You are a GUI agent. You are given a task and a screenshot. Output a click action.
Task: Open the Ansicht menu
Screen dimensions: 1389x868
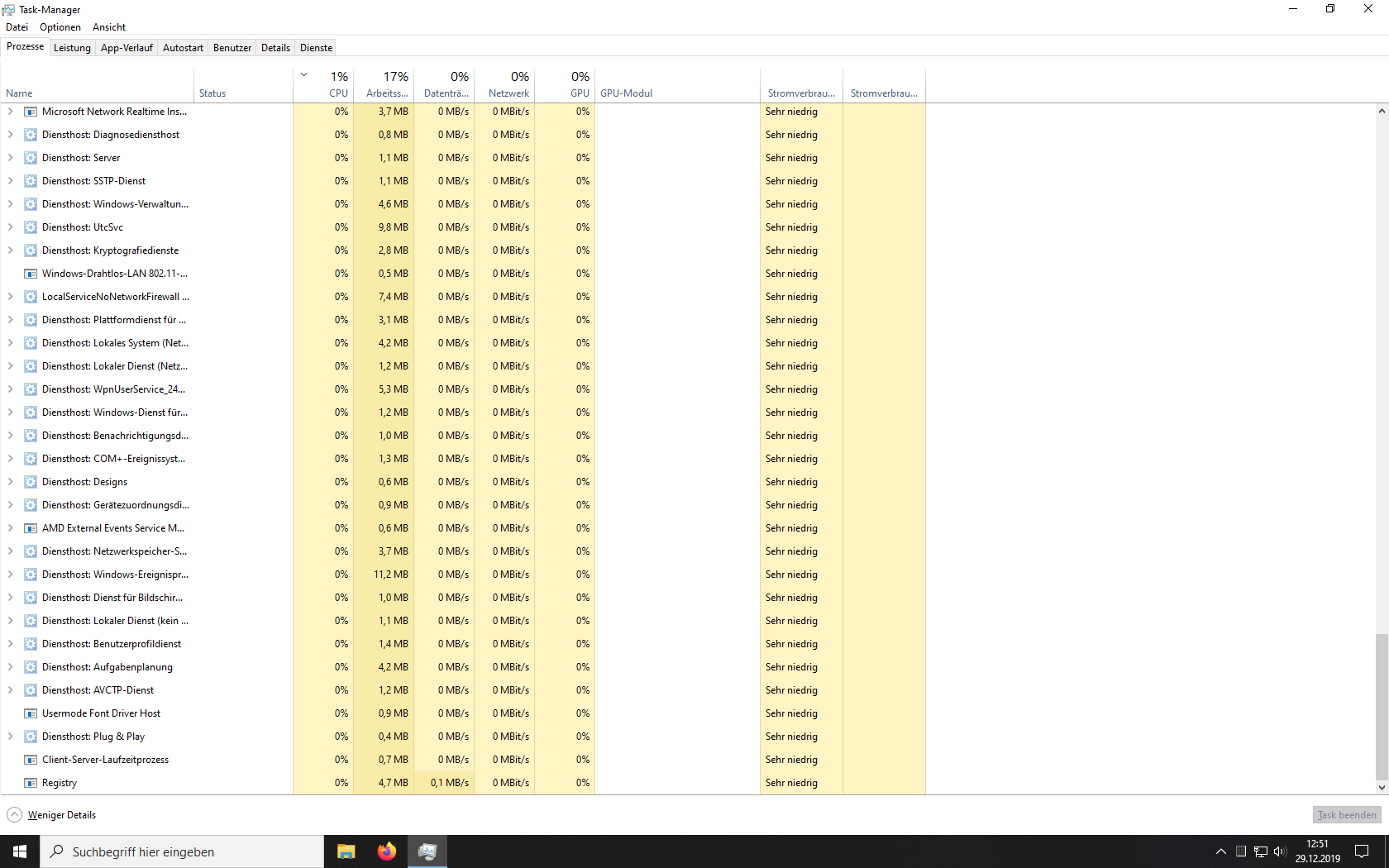(x=109, y=27)
